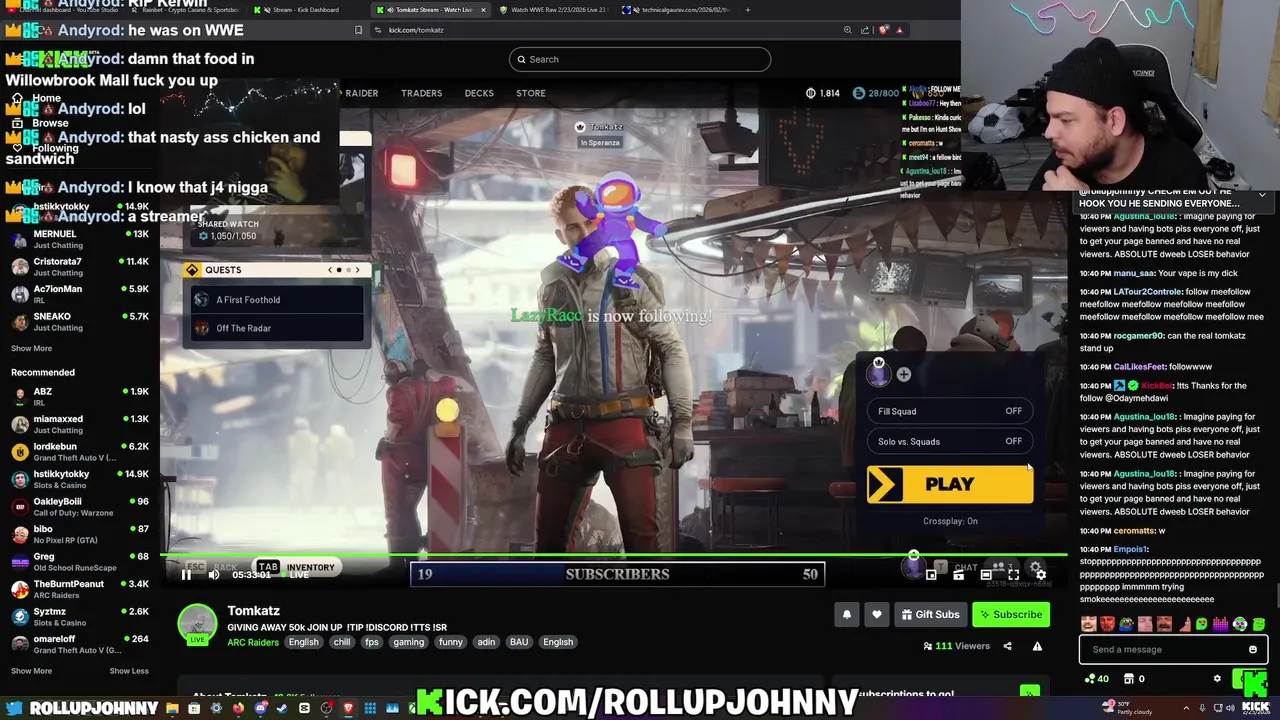Bookmark this page in the address bar

(x=358, y=30)
